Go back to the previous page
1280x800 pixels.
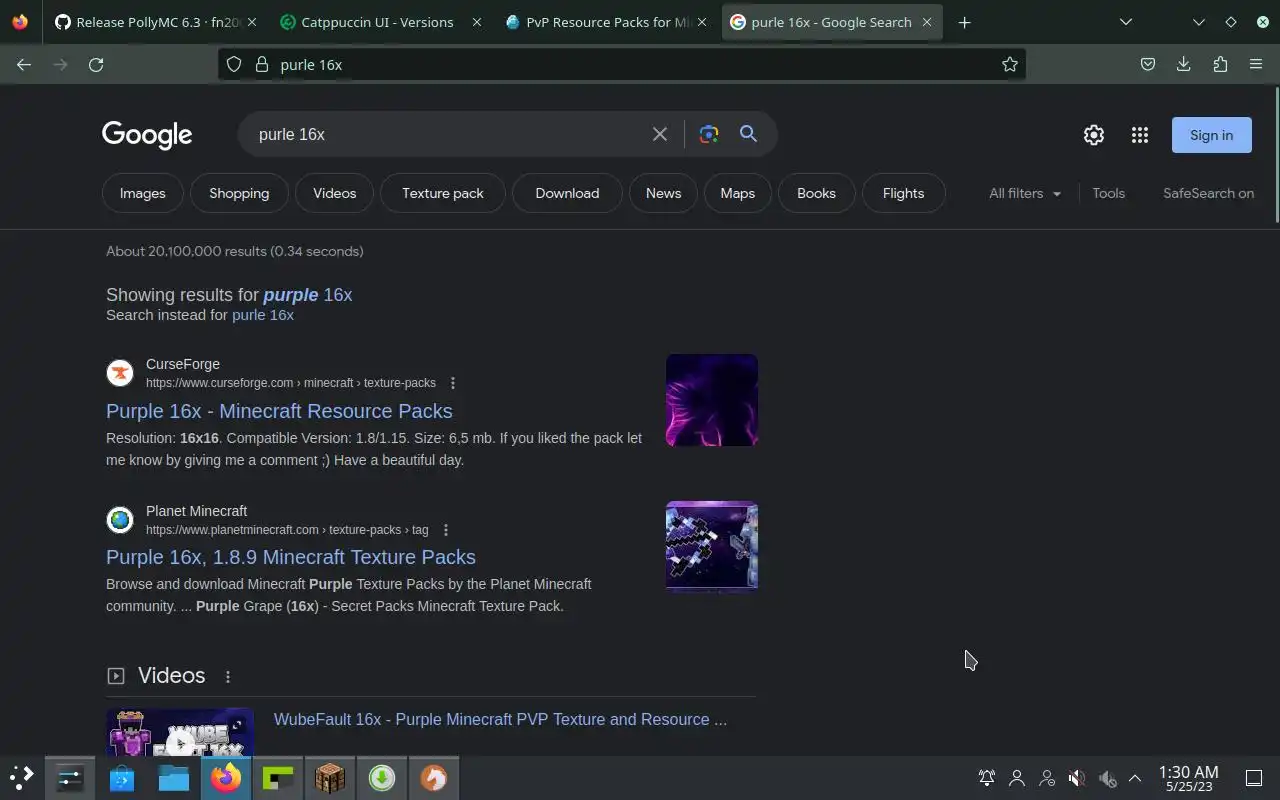tap(24, 64)
